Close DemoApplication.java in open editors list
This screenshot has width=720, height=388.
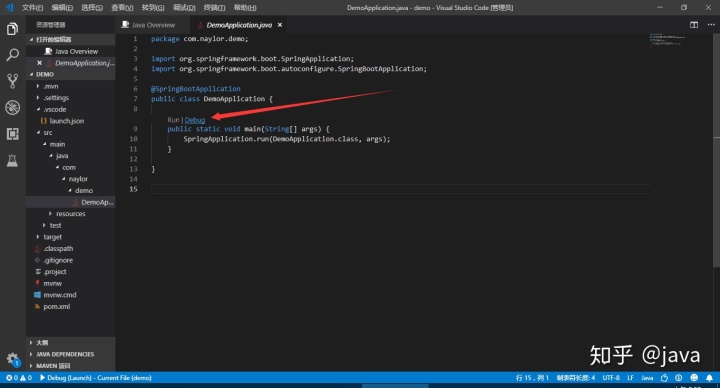(39, 63)
